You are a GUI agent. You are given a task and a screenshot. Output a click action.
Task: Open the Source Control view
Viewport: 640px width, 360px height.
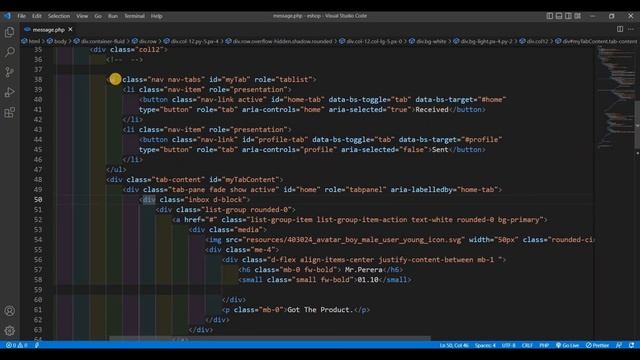pos(9,72)
